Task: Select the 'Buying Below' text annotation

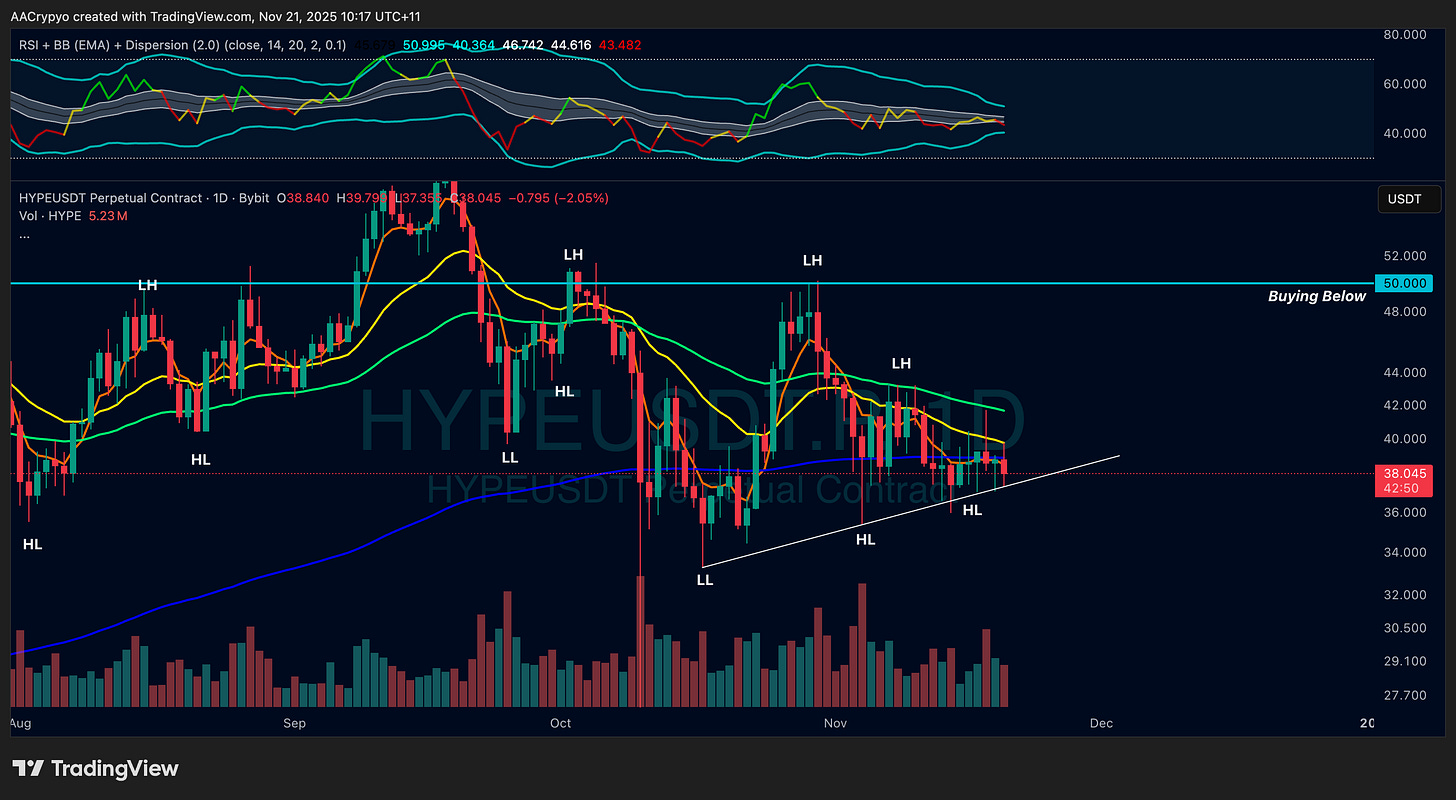Action: click(x=1316, y=296)
